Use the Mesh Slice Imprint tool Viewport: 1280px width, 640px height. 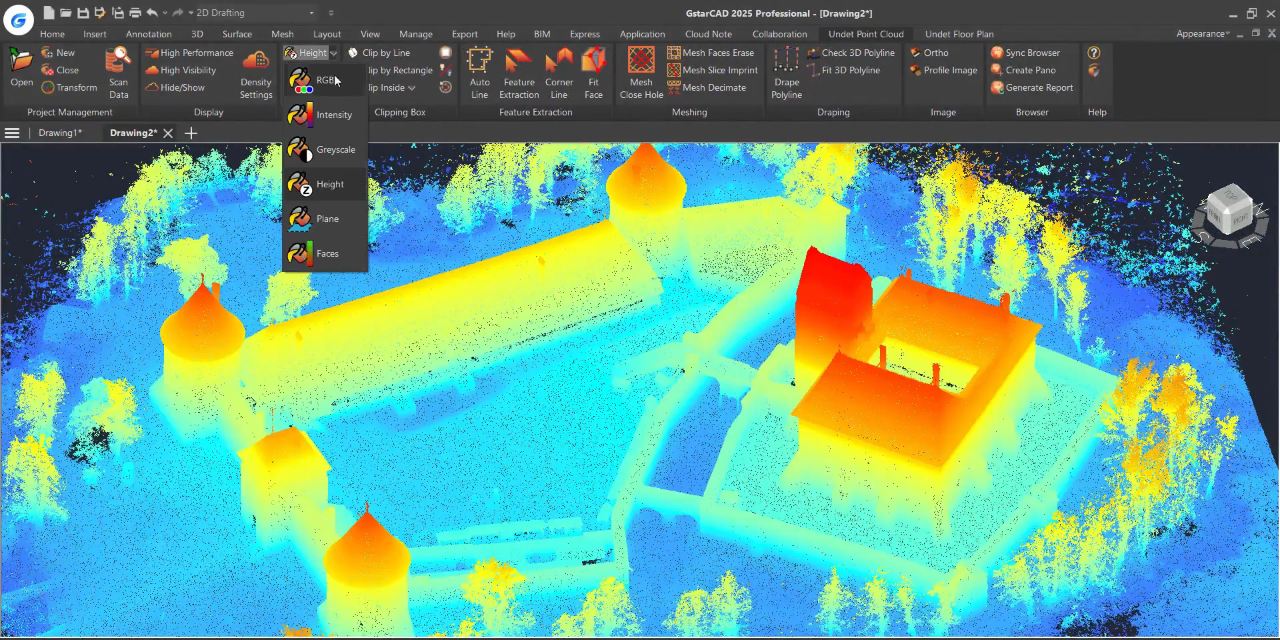[x=713, y=70]
